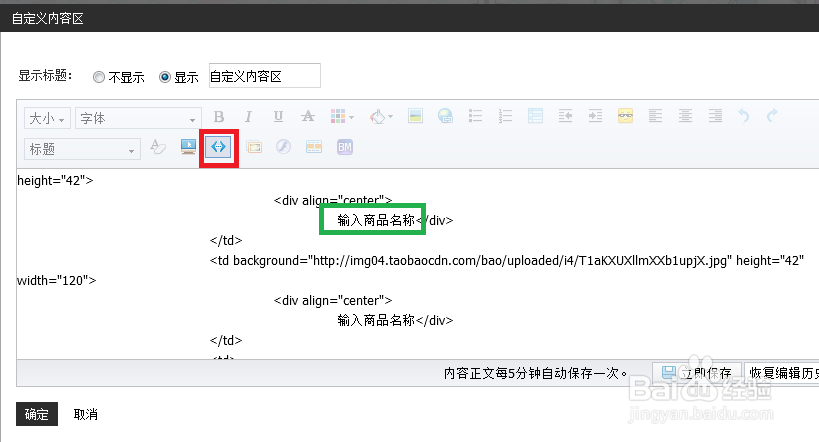This screenshot has width=819, height=442.
Task: Click the 取消 cancel button
Action: pyautogui.click(x=86, y=414)
